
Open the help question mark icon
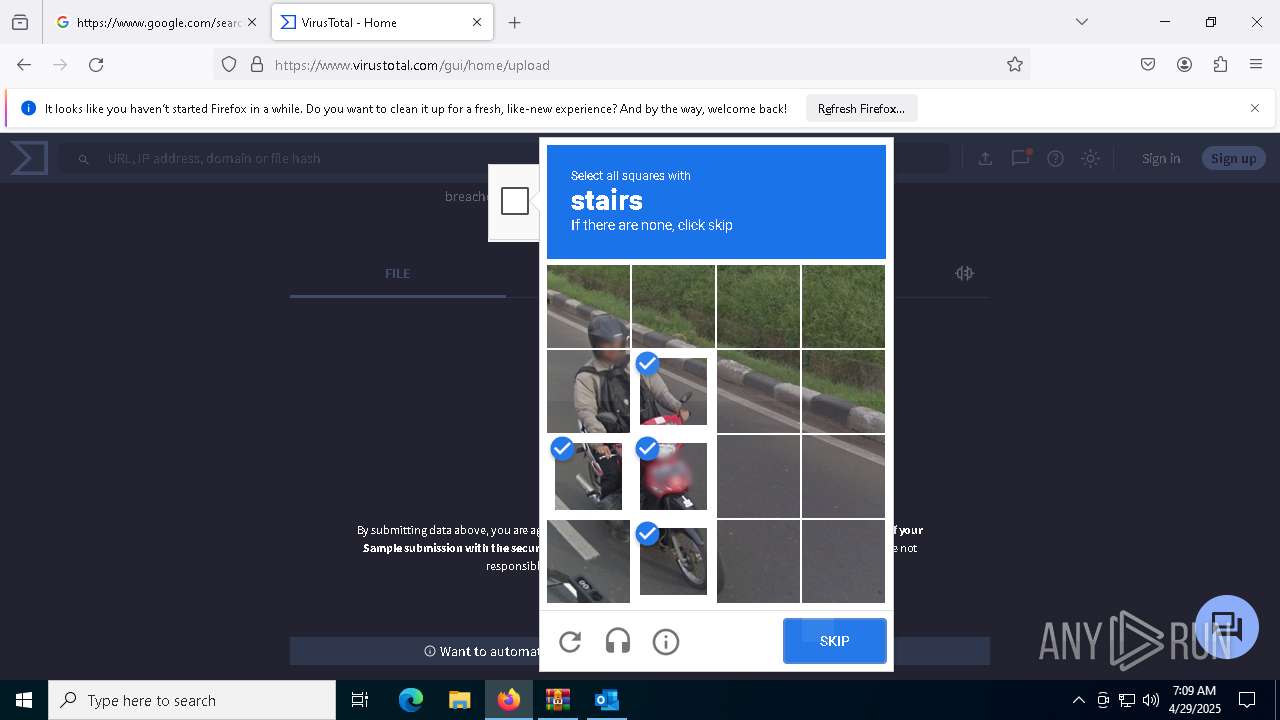[x=1055, y=158]
